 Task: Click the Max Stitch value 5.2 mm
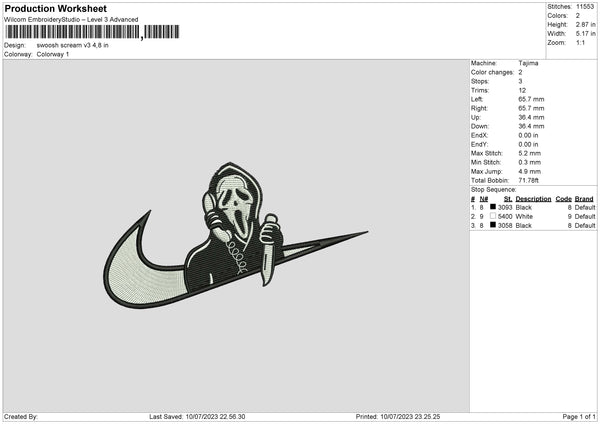[530, 153]
